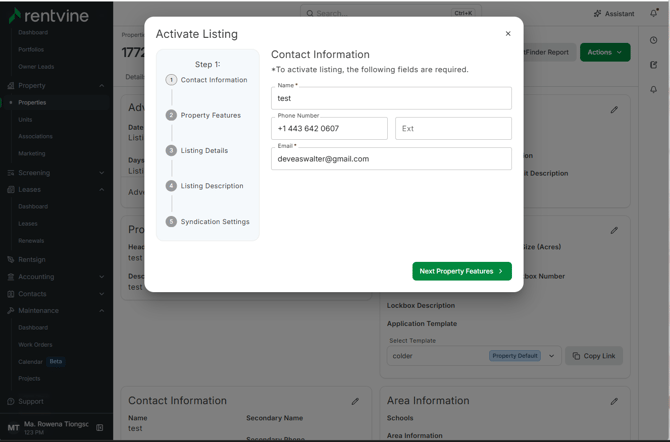This screenshot has height=442, width=670.
Task: Open notifications bell in top bar
Action: click(654, 13)
